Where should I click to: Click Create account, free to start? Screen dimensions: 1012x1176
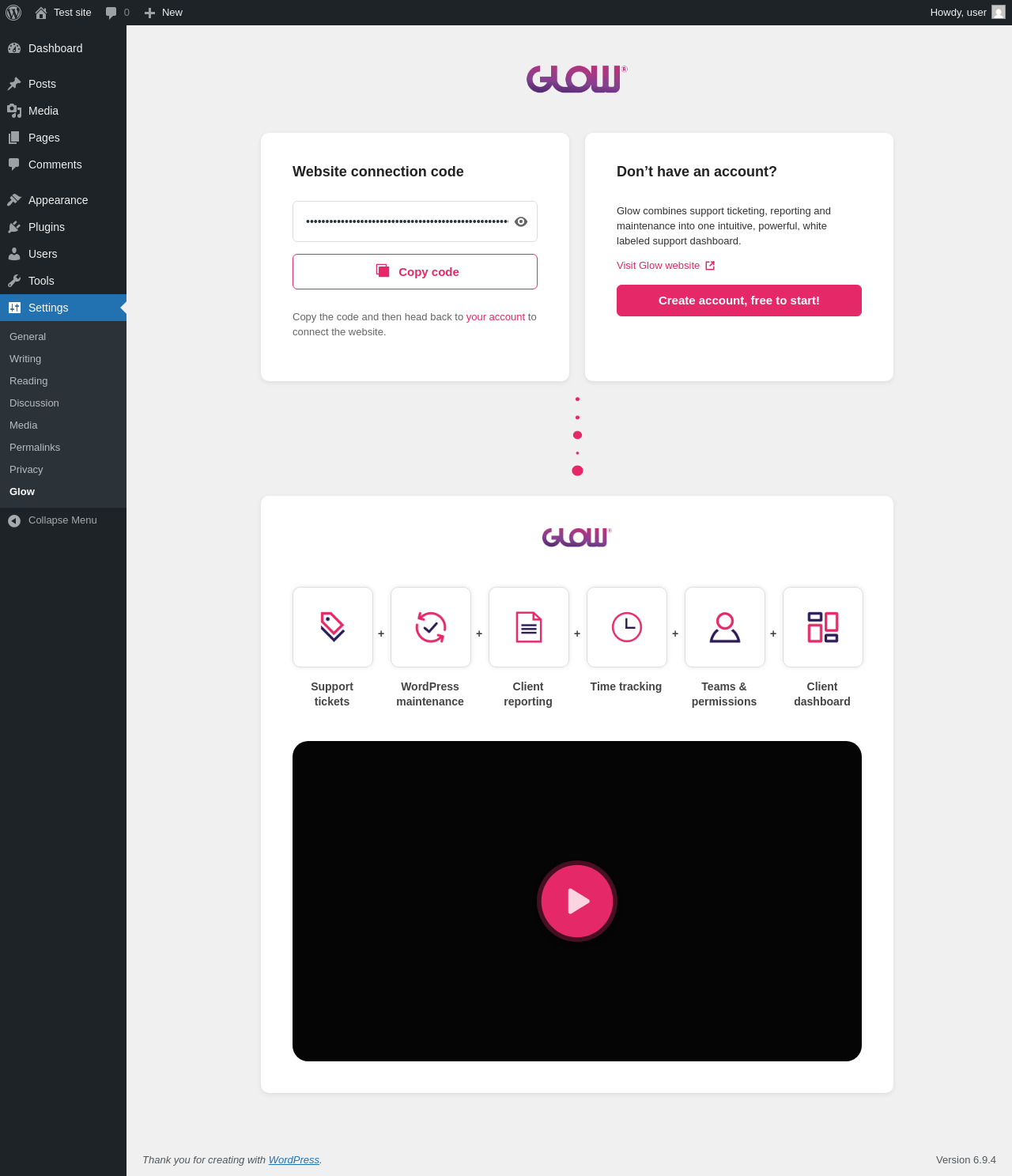(739, 301)
